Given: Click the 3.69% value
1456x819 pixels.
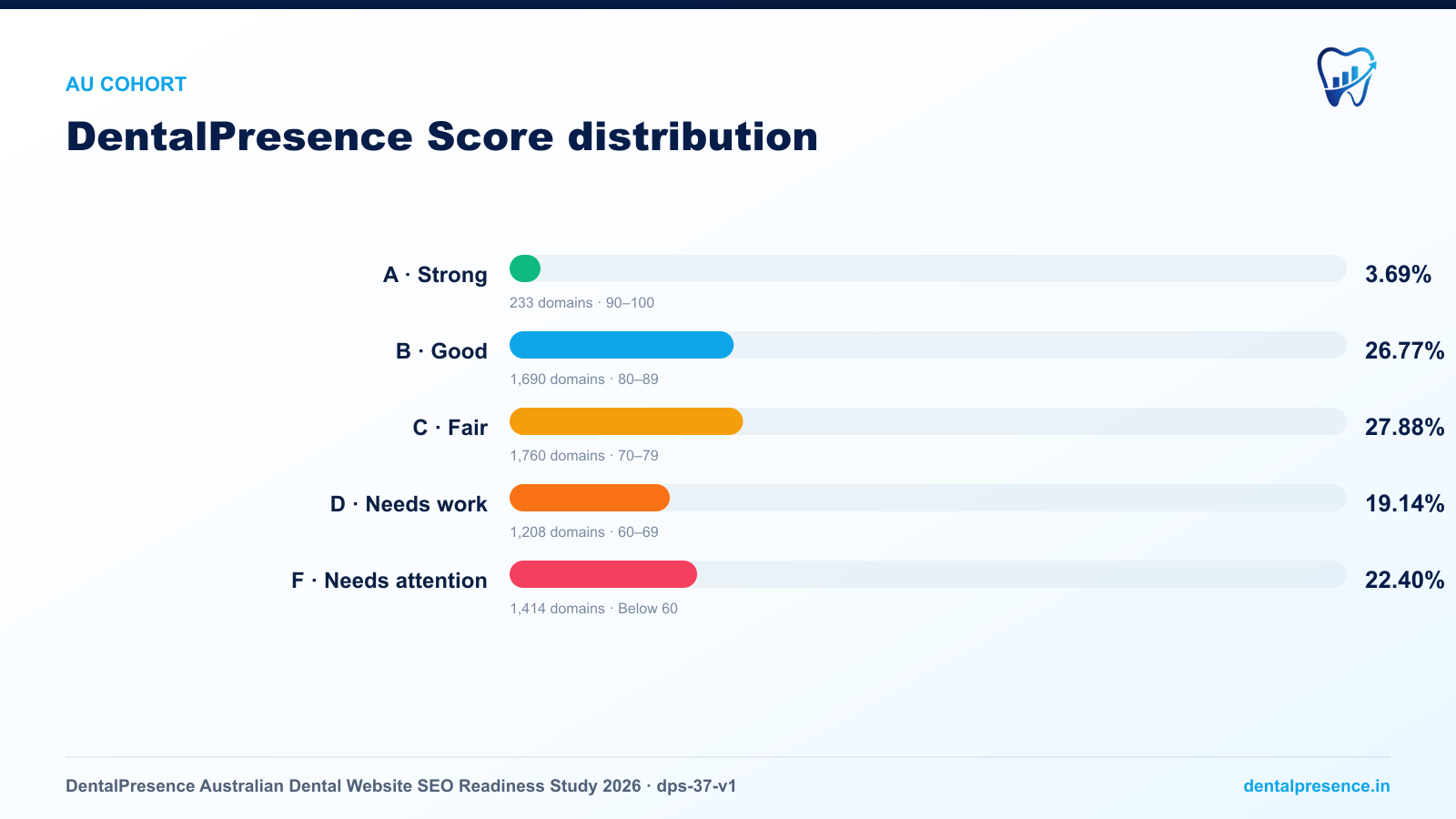Looking at the screenshot, I should pos(1398,275).
